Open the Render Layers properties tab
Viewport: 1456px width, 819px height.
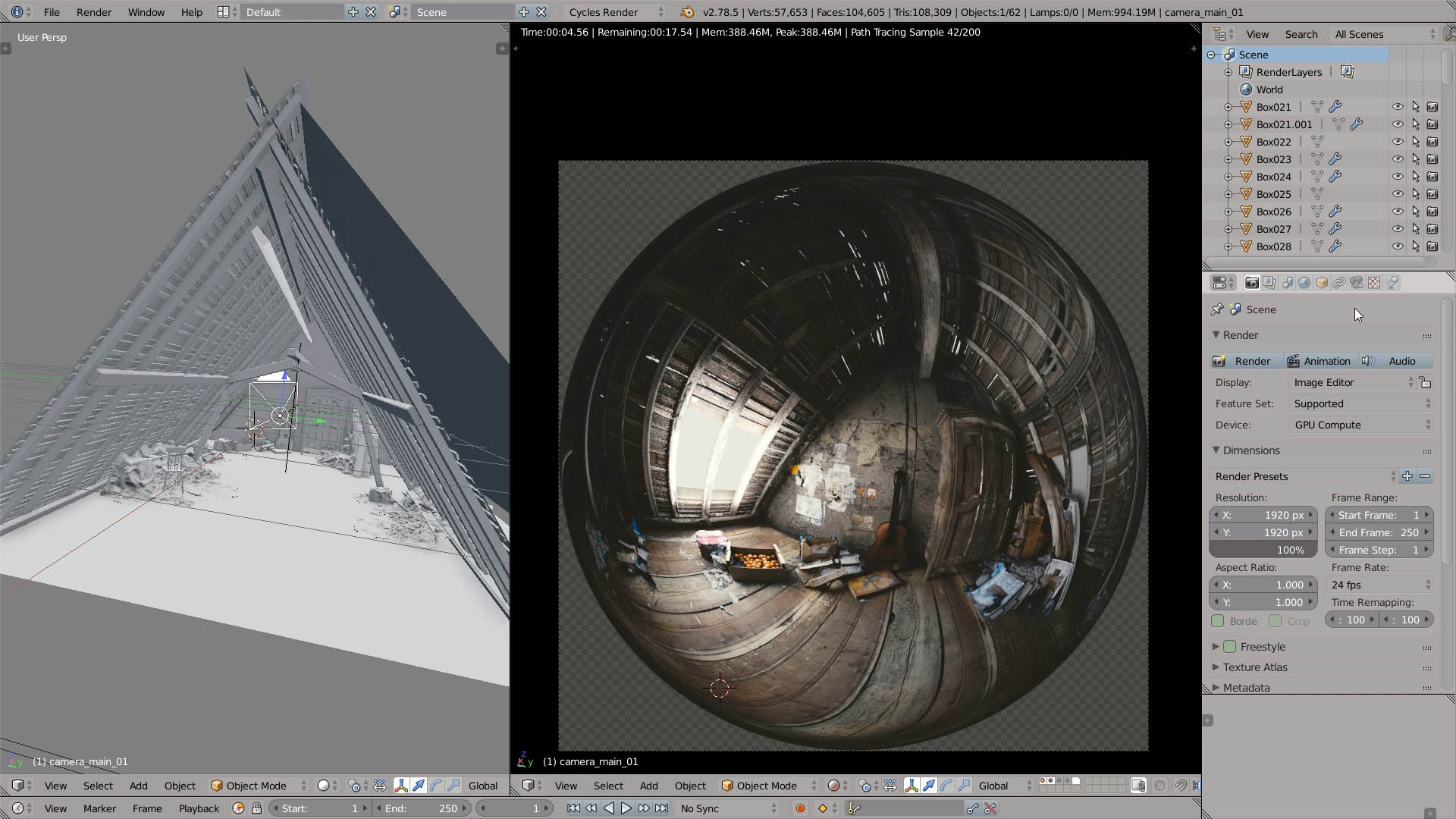point(1269,283)
